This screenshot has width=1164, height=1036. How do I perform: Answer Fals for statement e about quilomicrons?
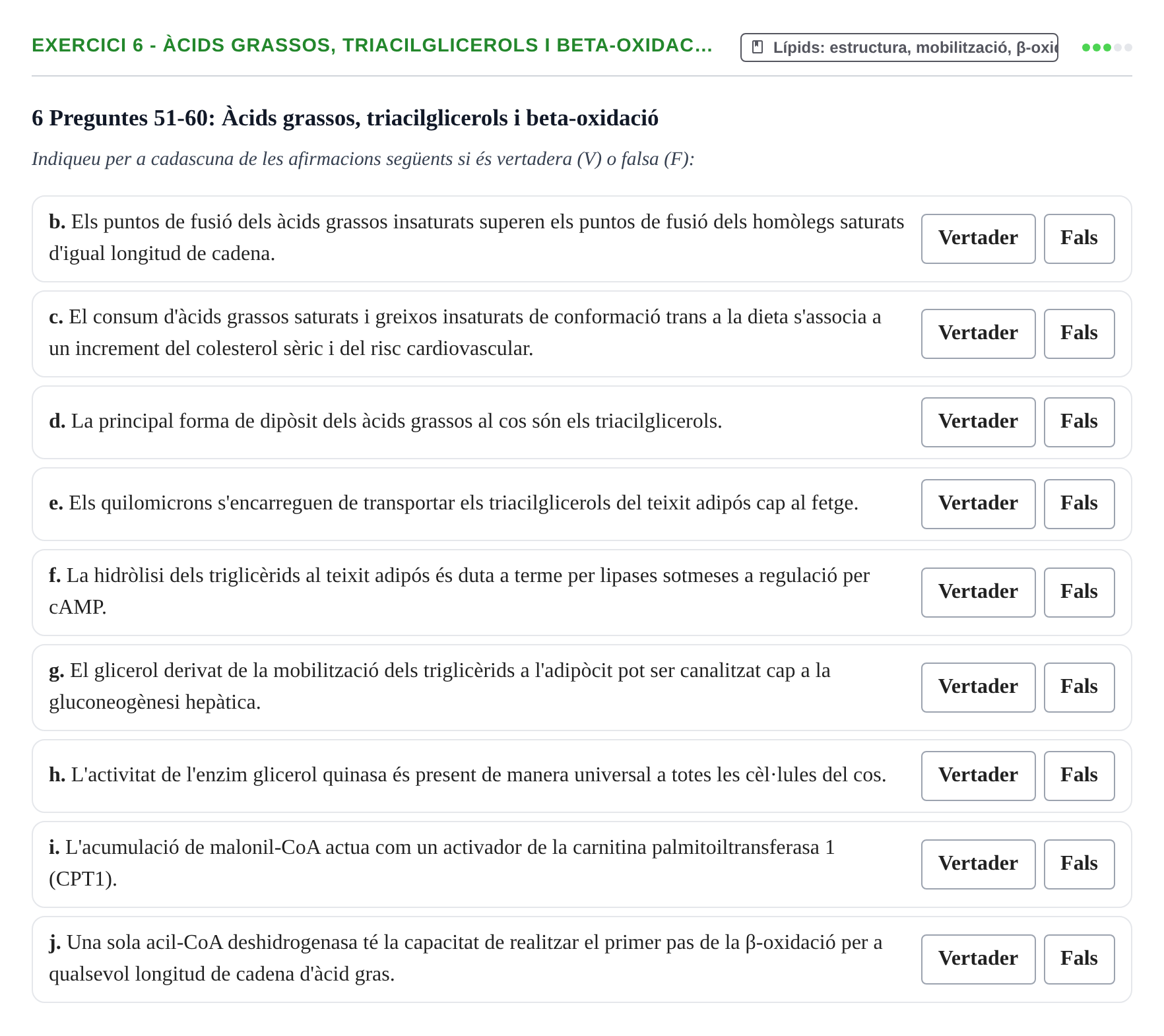(x=1079, y=503)
